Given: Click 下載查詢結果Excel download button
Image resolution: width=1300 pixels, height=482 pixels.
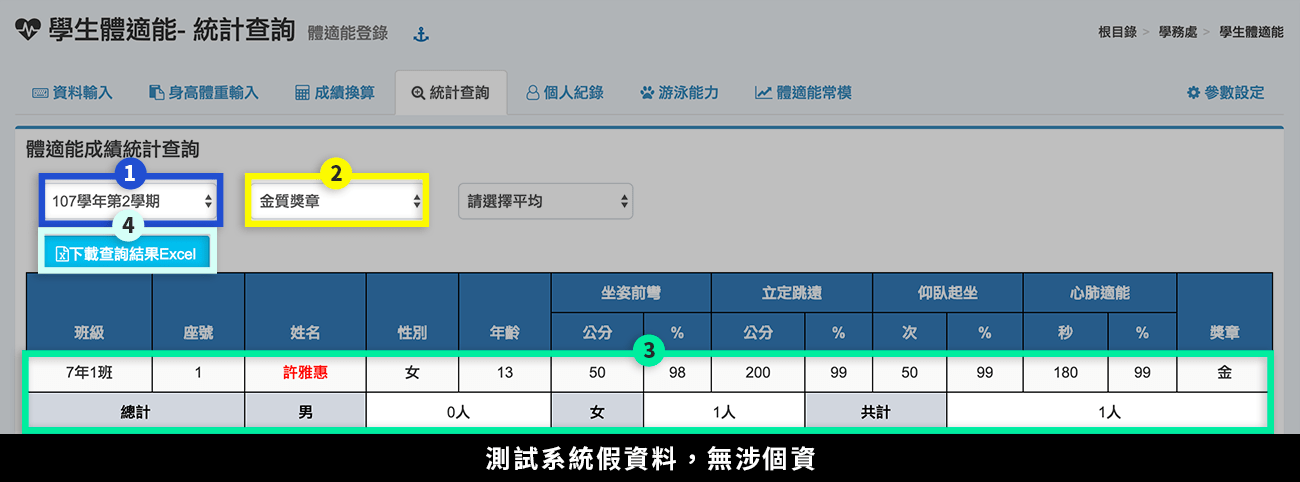Looking at the screenshot, I should (x=126, y=254).
